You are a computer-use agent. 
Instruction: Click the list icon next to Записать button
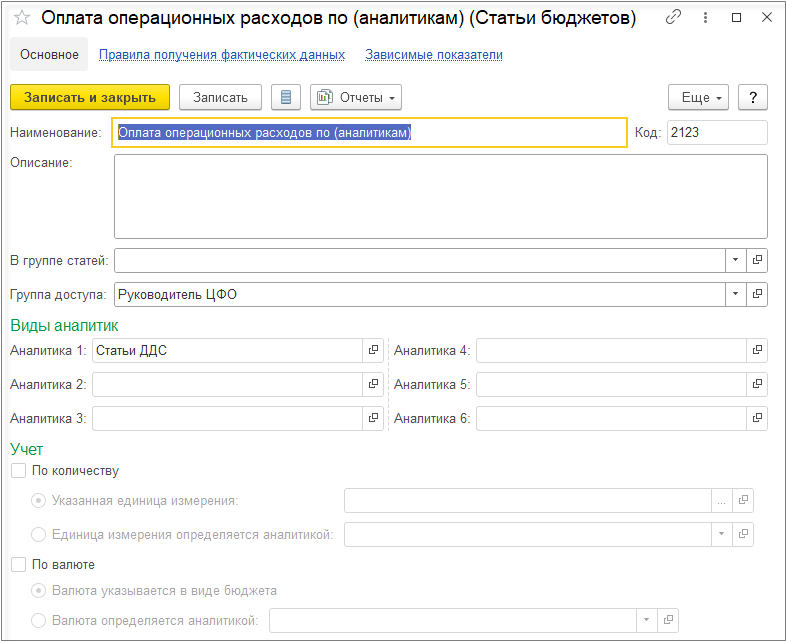coord(287,97)
